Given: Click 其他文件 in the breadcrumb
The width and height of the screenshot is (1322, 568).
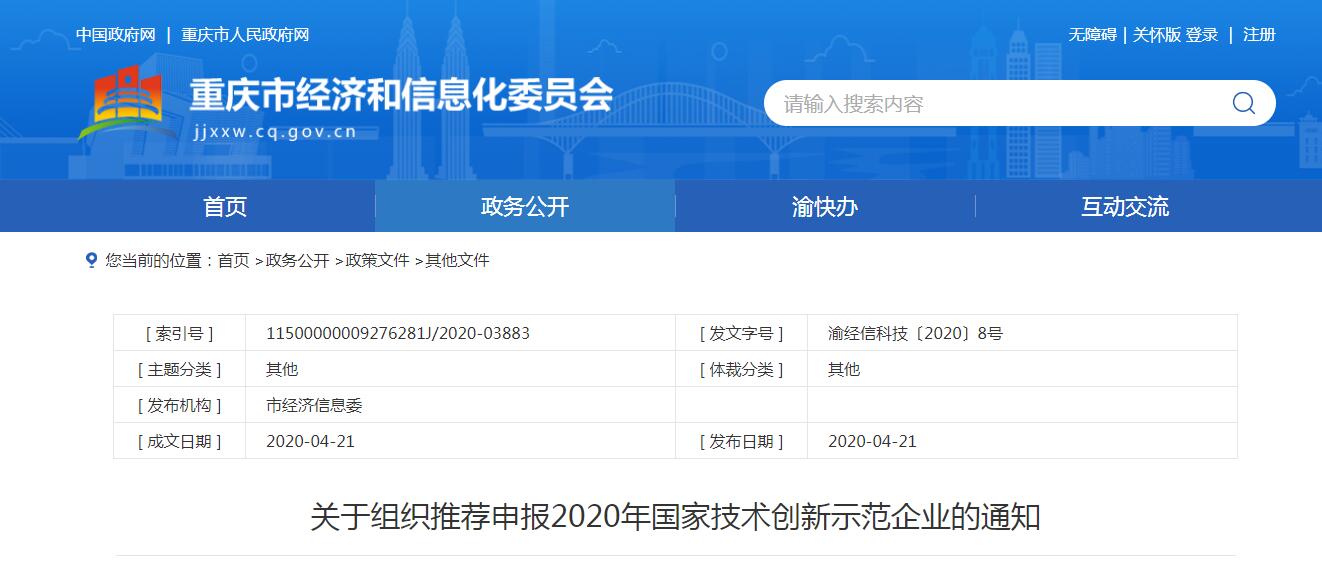Looking at the screenshot, I should point(458,260).
